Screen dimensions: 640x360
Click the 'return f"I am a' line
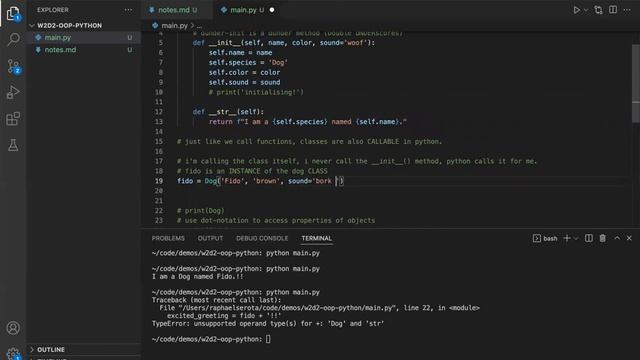(x=308, y=122)
